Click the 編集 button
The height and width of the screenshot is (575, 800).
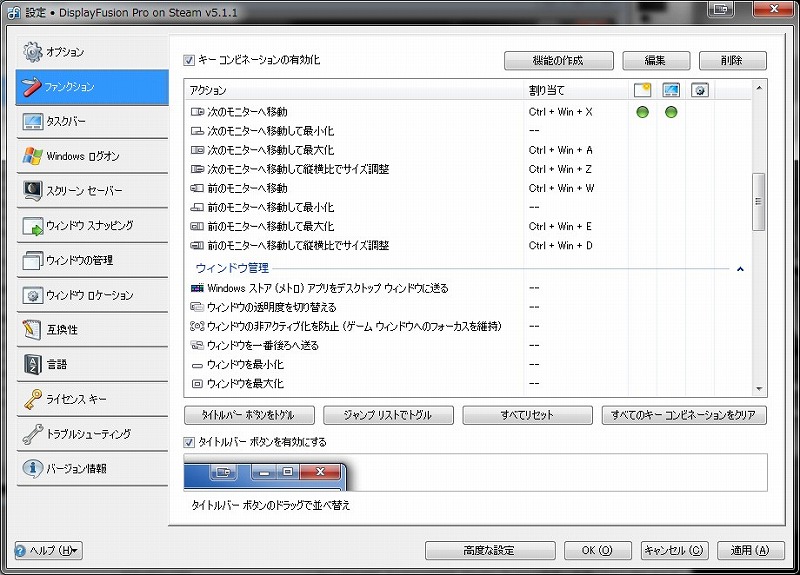coord(656,61)
